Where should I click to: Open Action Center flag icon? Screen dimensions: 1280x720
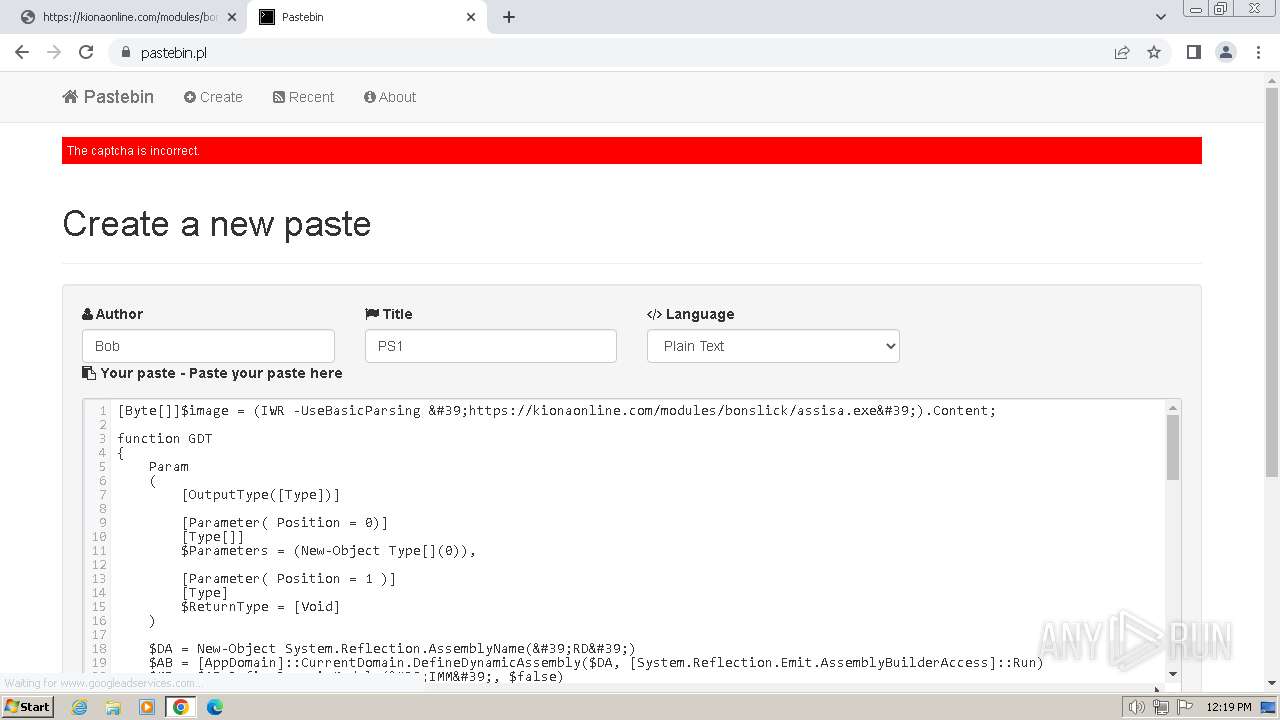pos(1185,707)
